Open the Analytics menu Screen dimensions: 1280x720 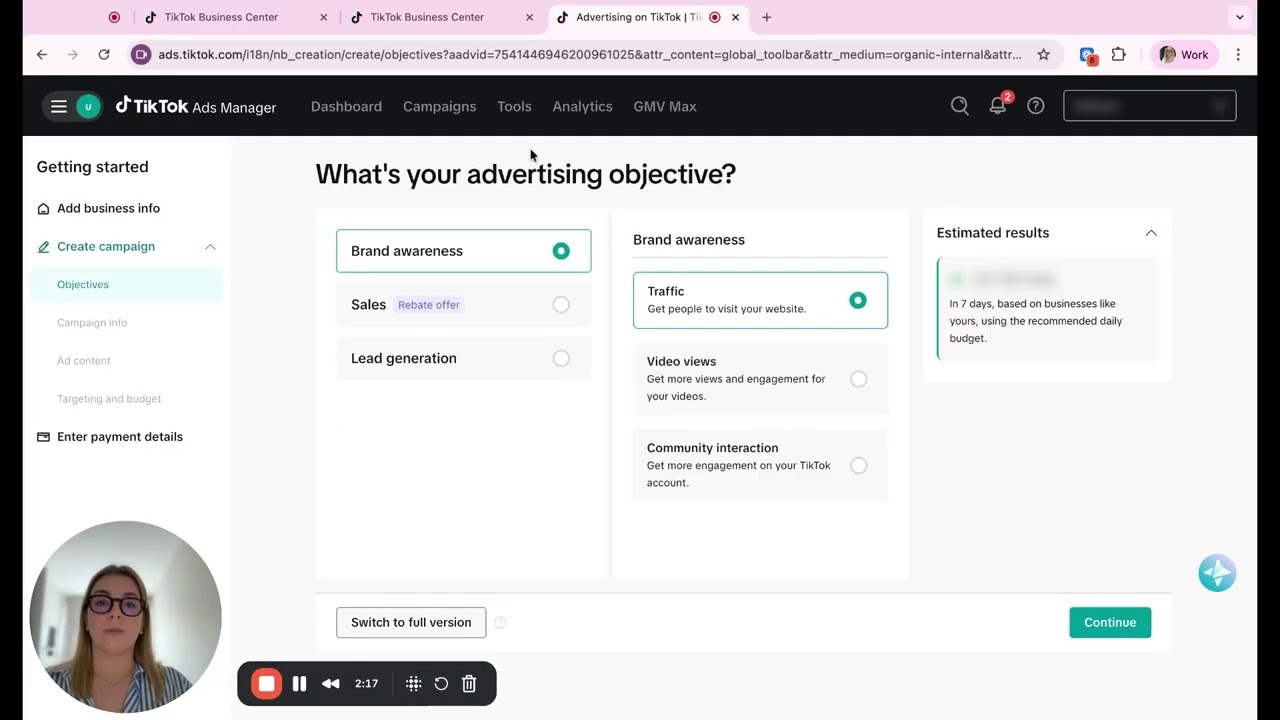pos(582,106)
